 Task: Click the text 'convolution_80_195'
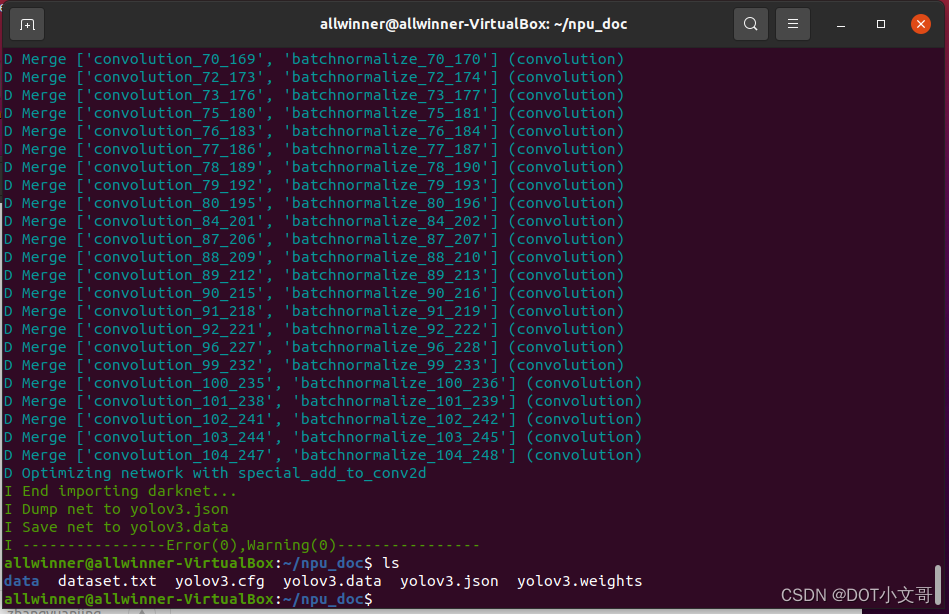click(x=174, y=203)
